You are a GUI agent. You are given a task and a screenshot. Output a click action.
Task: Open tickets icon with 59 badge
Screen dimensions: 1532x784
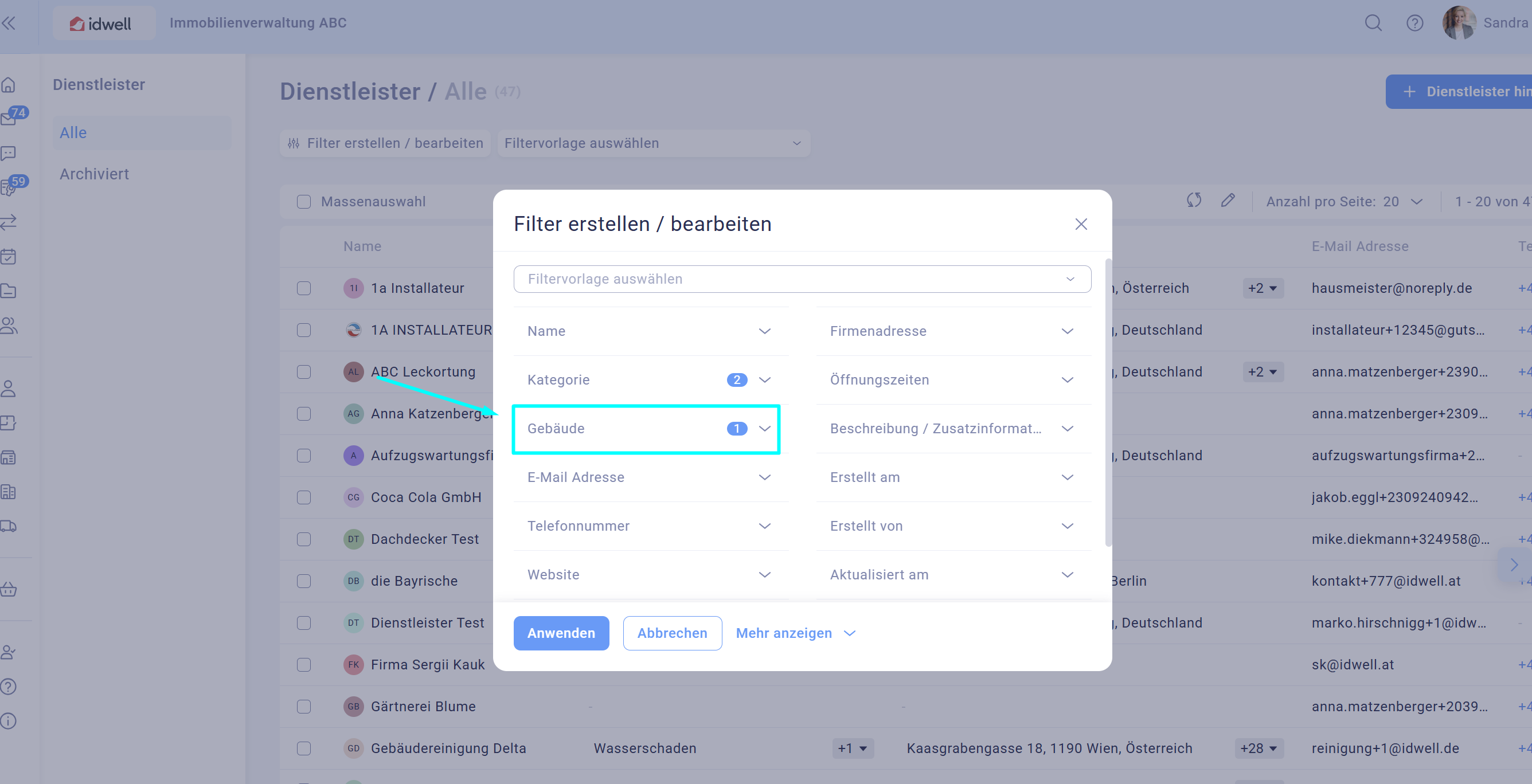[9, 188]
